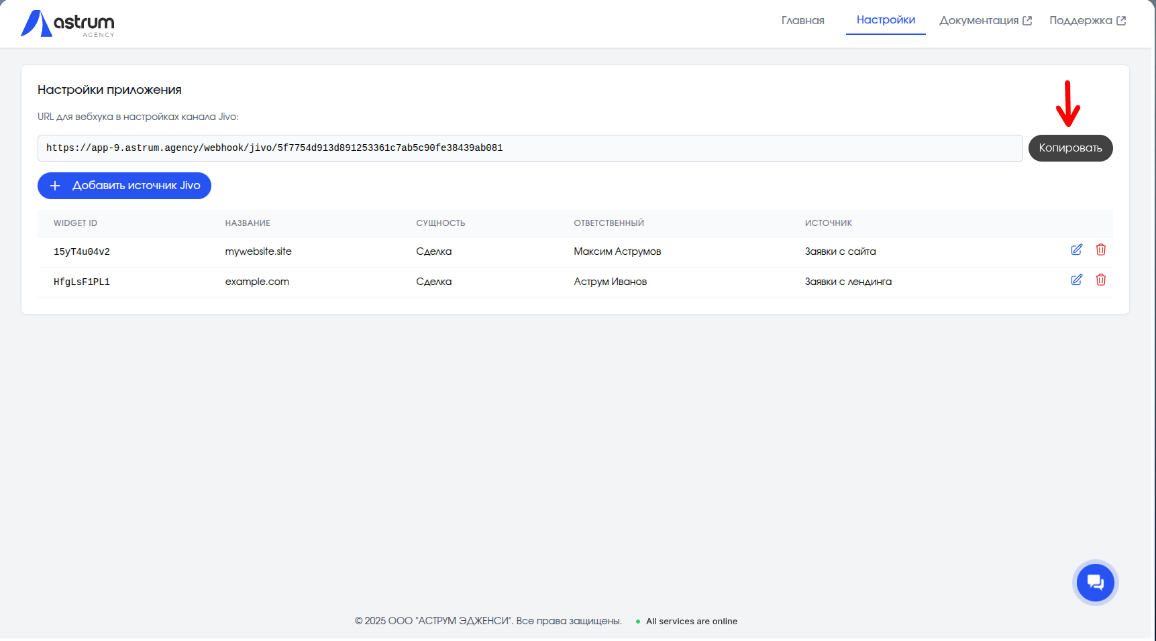Click the СУЩНОСТЬ column header

(440, 223)
